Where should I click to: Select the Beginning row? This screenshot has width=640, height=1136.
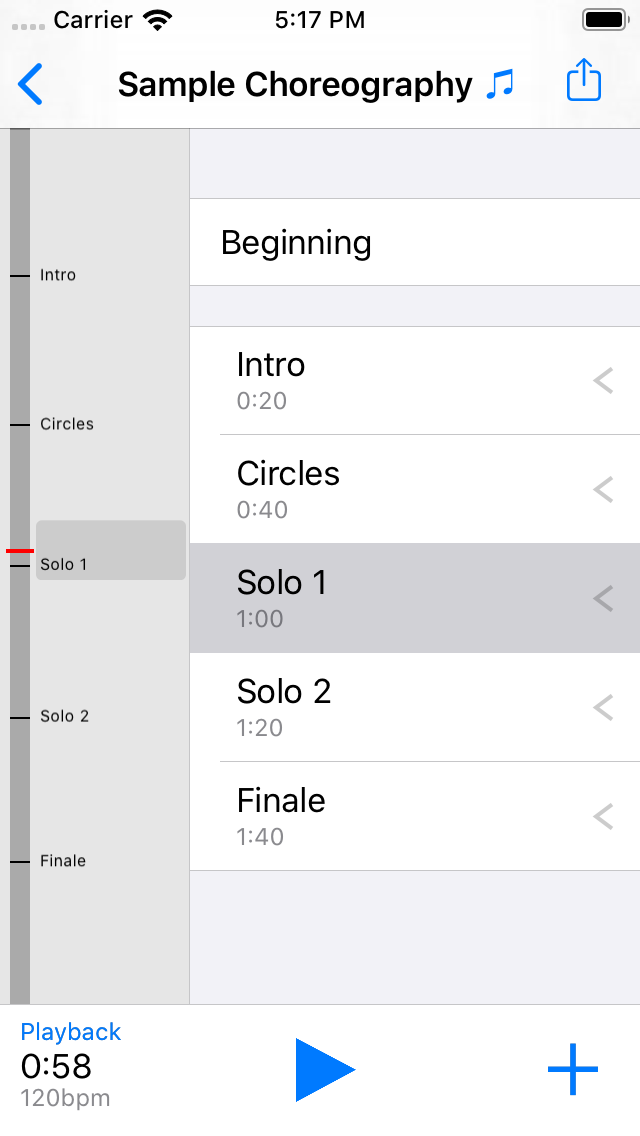click(414, 243)
